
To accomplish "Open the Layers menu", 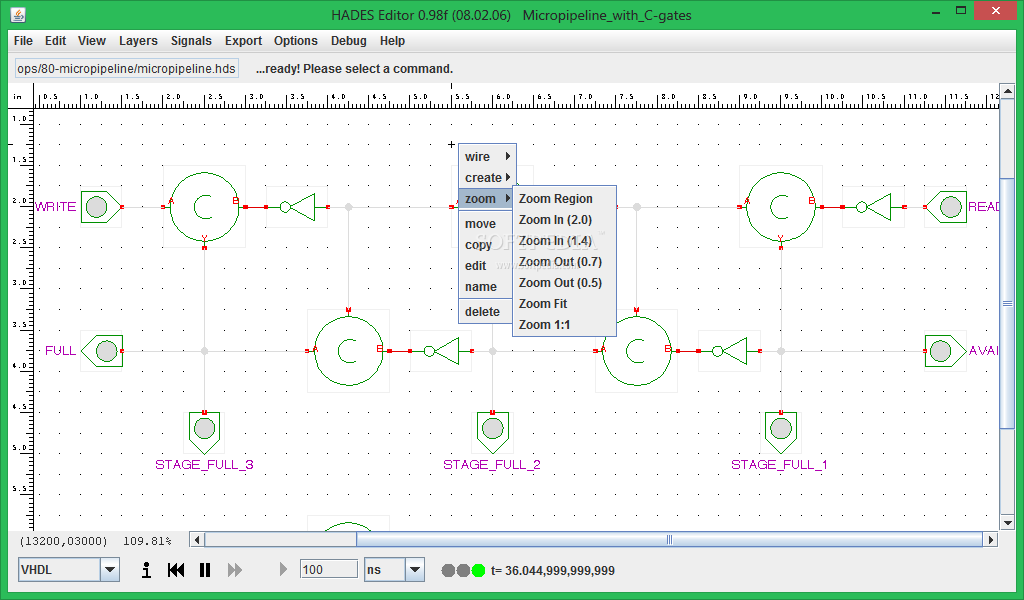I will click(138, 40).
